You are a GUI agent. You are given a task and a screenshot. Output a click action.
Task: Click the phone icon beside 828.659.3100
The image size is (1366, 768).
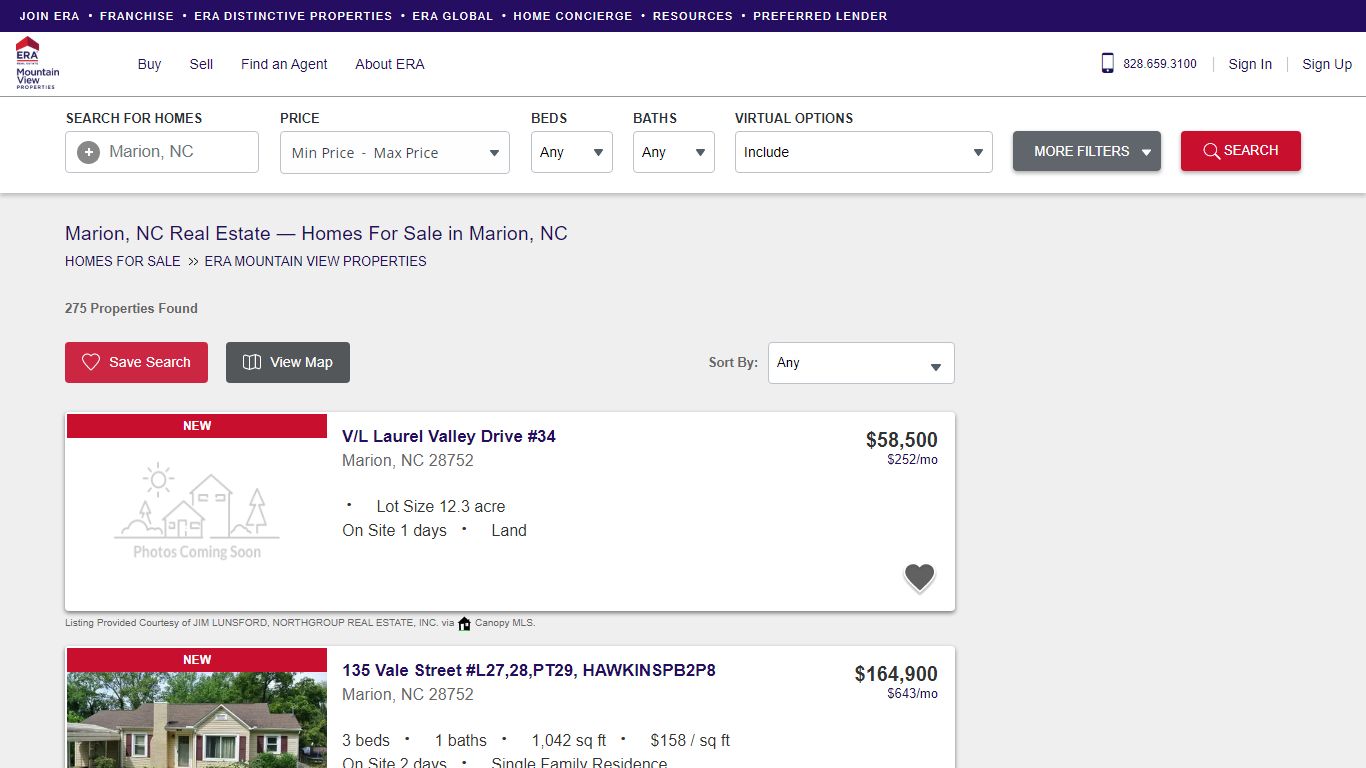pos(1107,63)
